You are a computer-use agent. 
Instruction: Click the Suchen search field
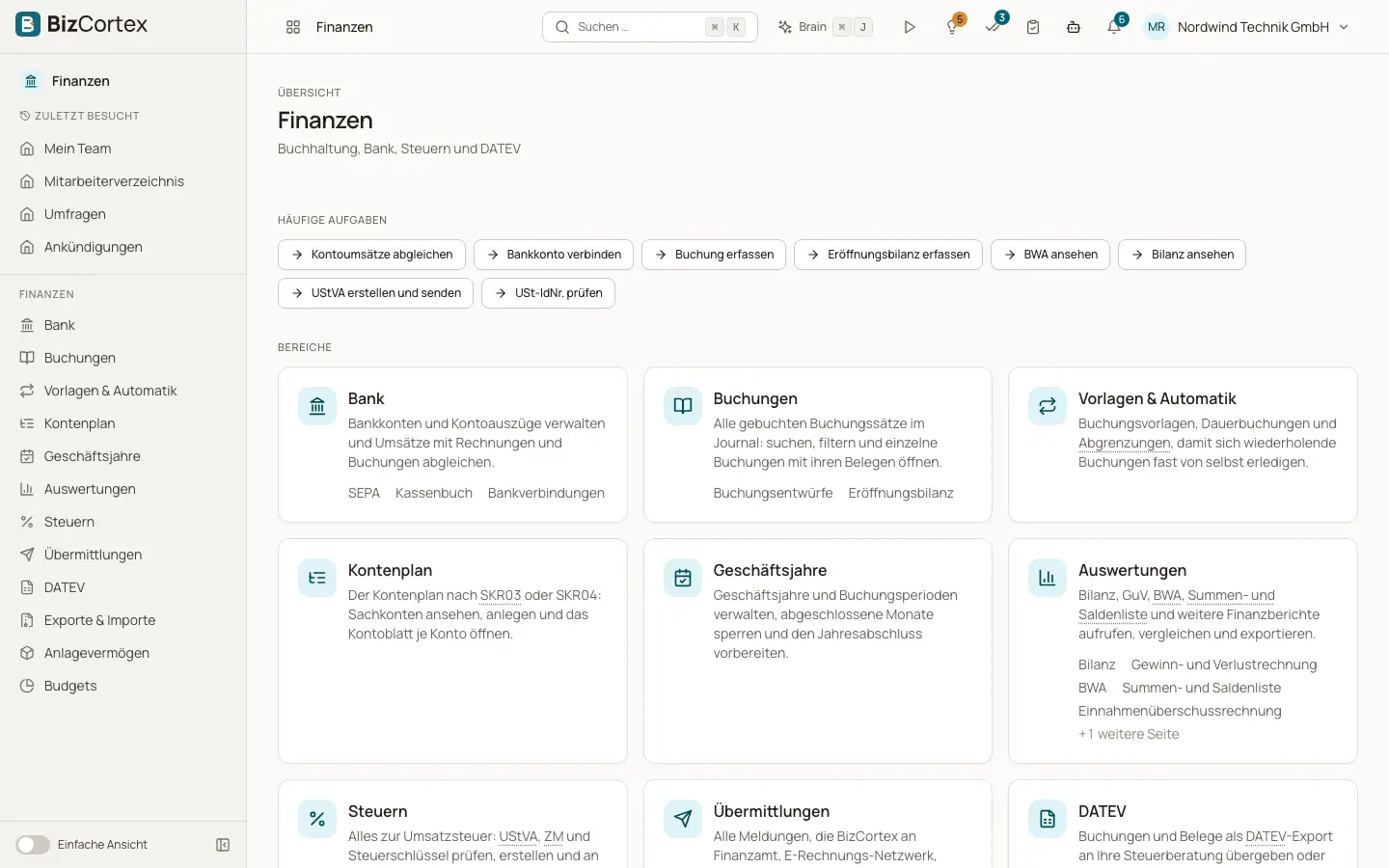point(650,27)
